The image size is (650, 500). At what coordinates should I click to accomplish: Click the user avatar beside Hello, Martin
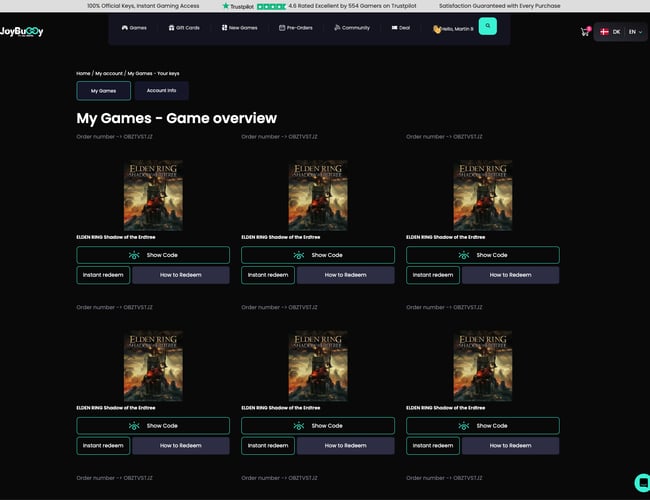436,29
